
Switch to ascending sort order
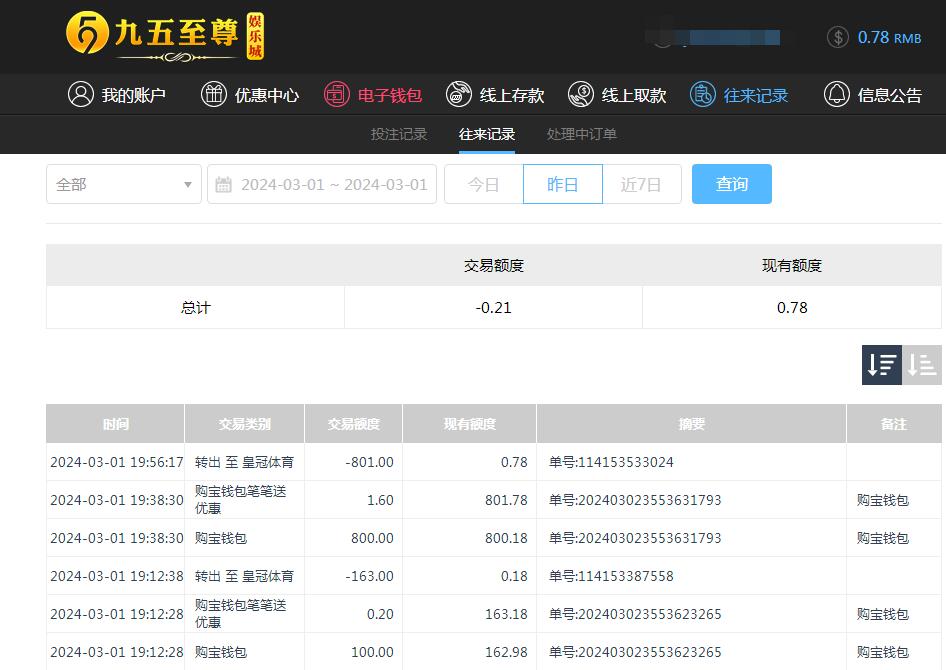tap(922, 365)
